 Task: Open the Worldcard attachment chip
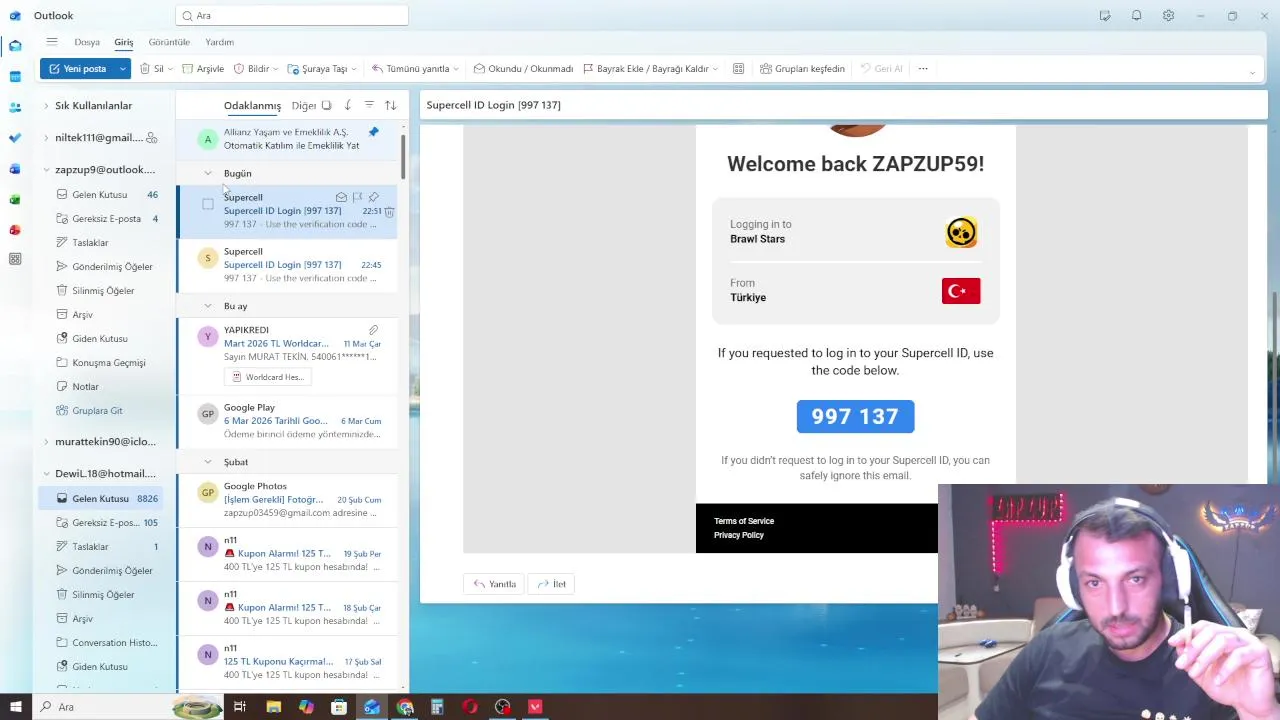tap(267, 377)
